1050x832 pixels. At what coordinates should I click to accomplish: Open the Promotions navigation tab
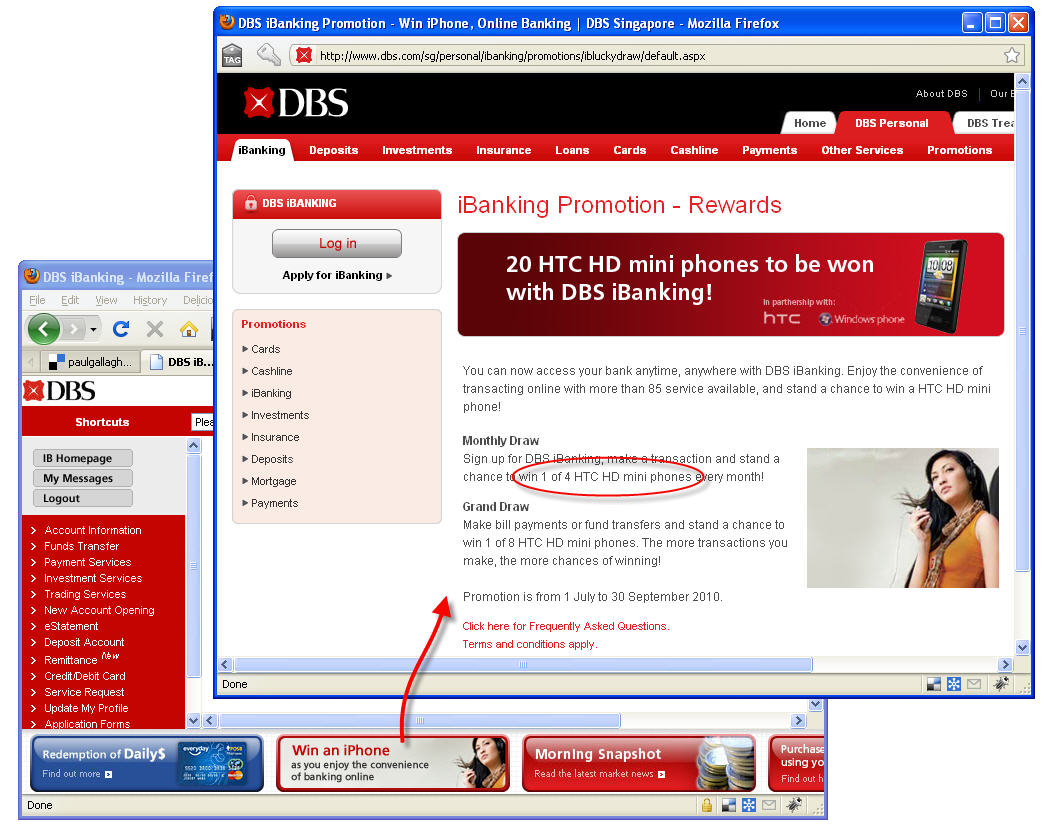[x=960, y=150]
